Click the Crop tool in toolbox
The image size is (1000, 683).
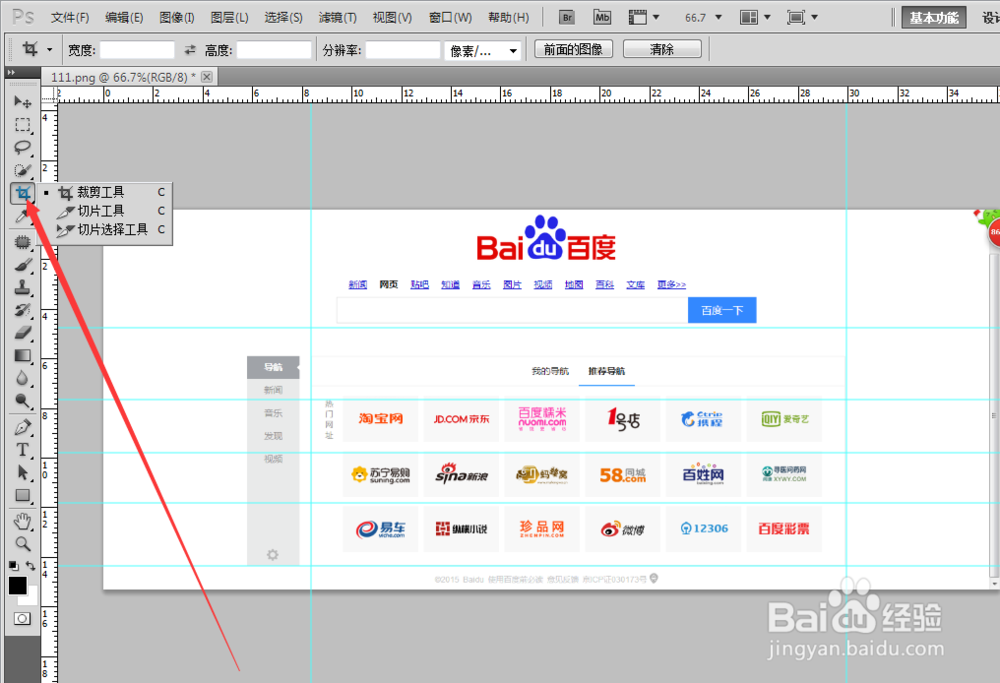tap(22, 193)
